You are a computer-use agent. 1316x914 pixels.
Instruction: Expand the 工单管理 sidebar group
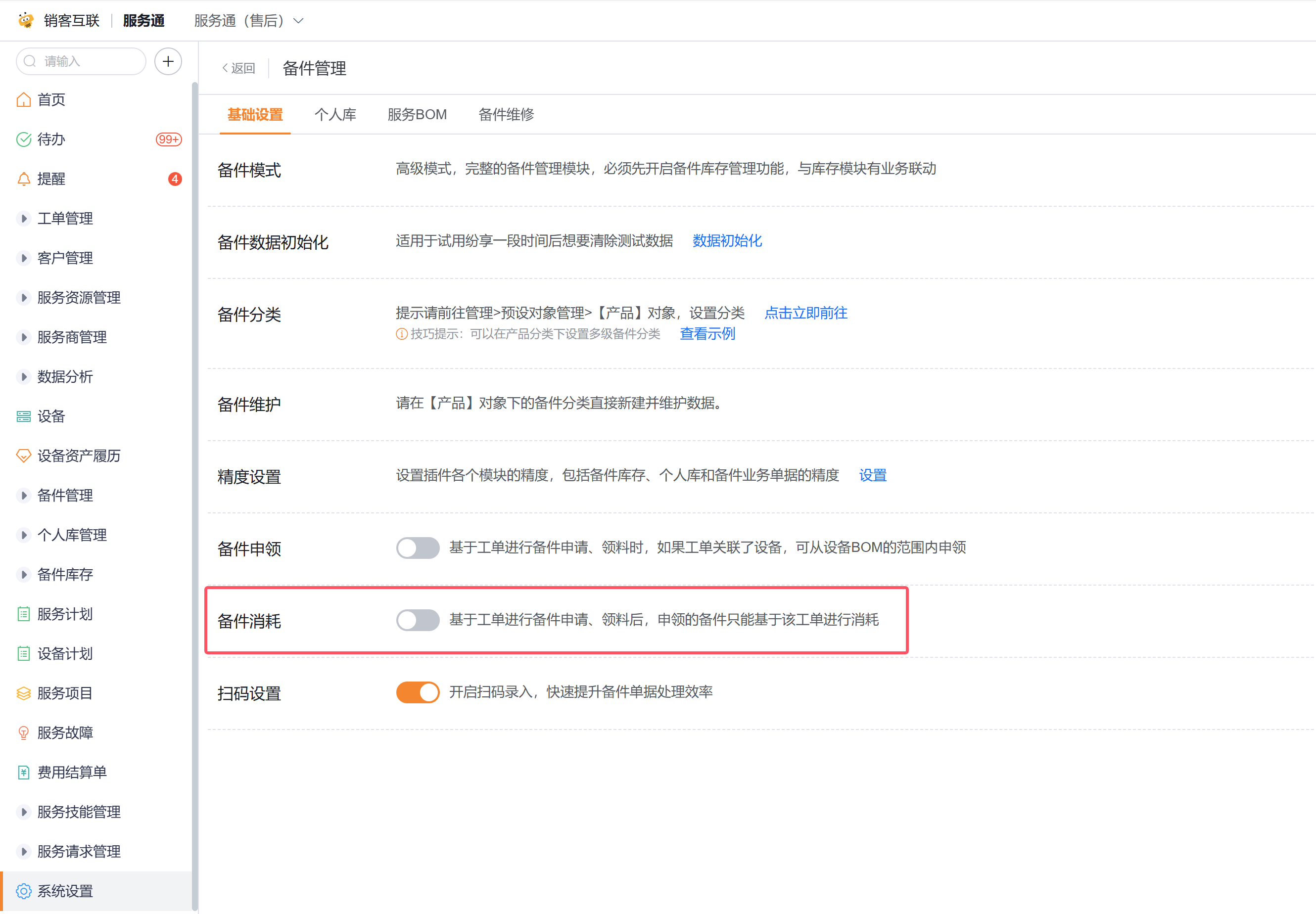(23, 219)
